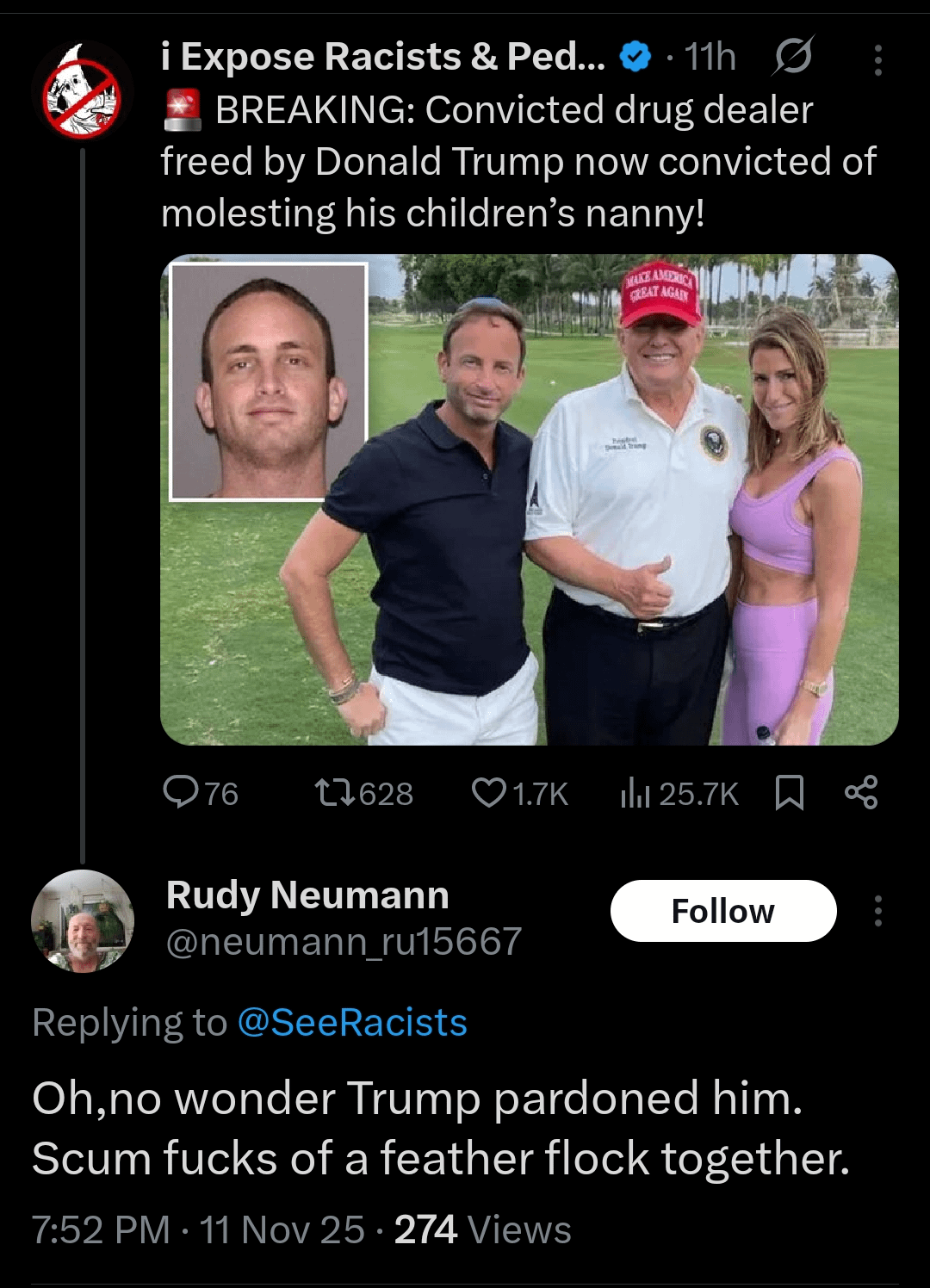The image size is (930, 1288).
Task: Tap the Grok slashed-circle icon
Action: [792, 57]
